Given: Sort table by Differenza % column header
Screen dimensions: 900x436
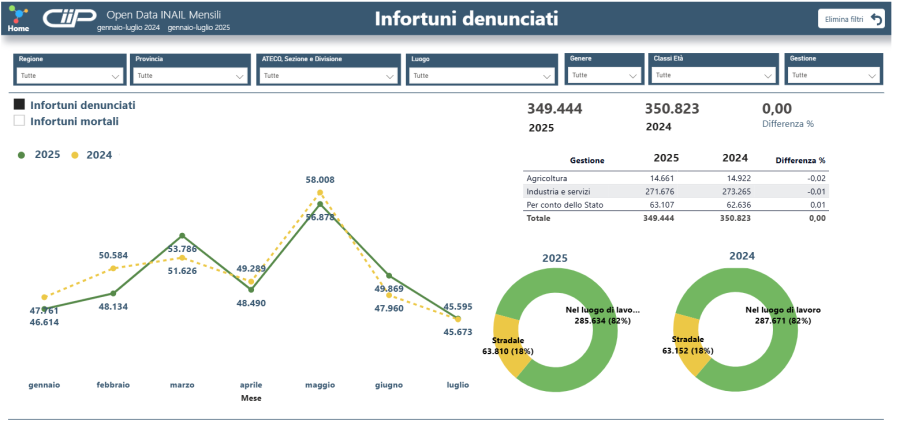Looking at the screenshot, I should pyautogui.click(x=800, y=160).
